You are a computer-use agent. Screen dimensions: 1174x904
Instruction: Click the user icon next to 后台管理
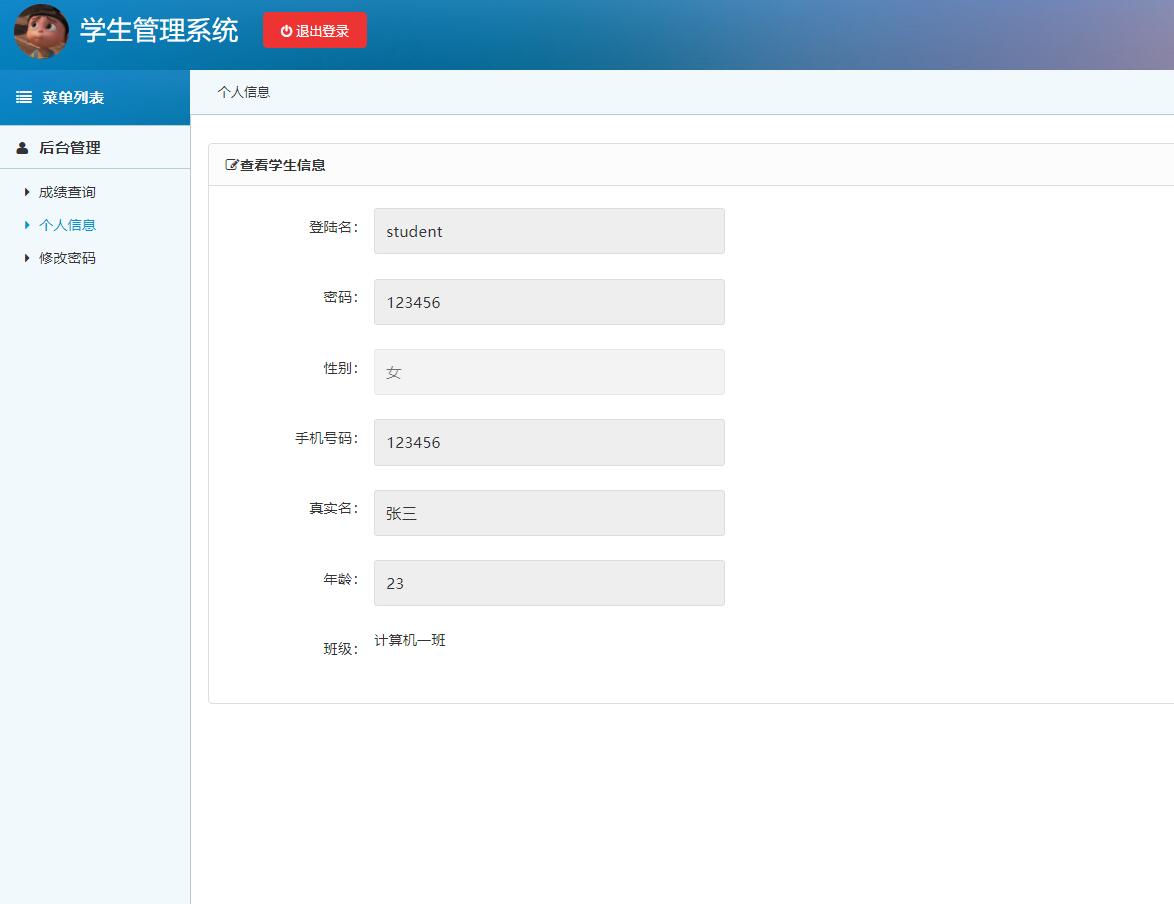pos(22,147)
